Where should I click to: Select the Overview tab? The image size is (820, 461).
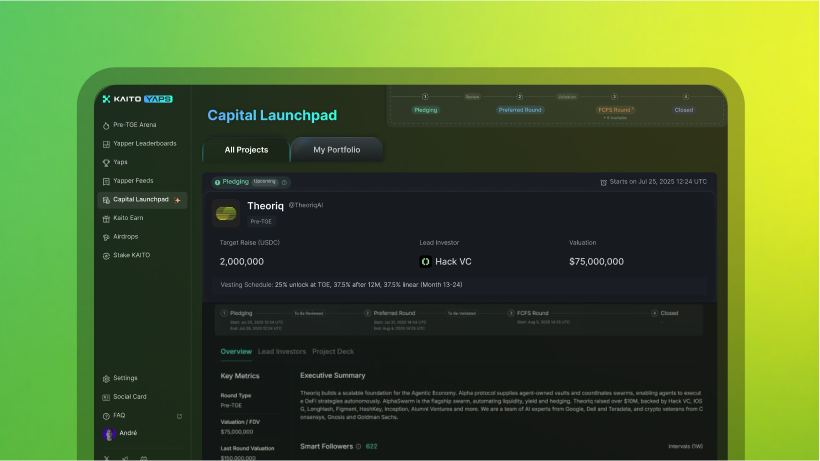tap(236, 352)
